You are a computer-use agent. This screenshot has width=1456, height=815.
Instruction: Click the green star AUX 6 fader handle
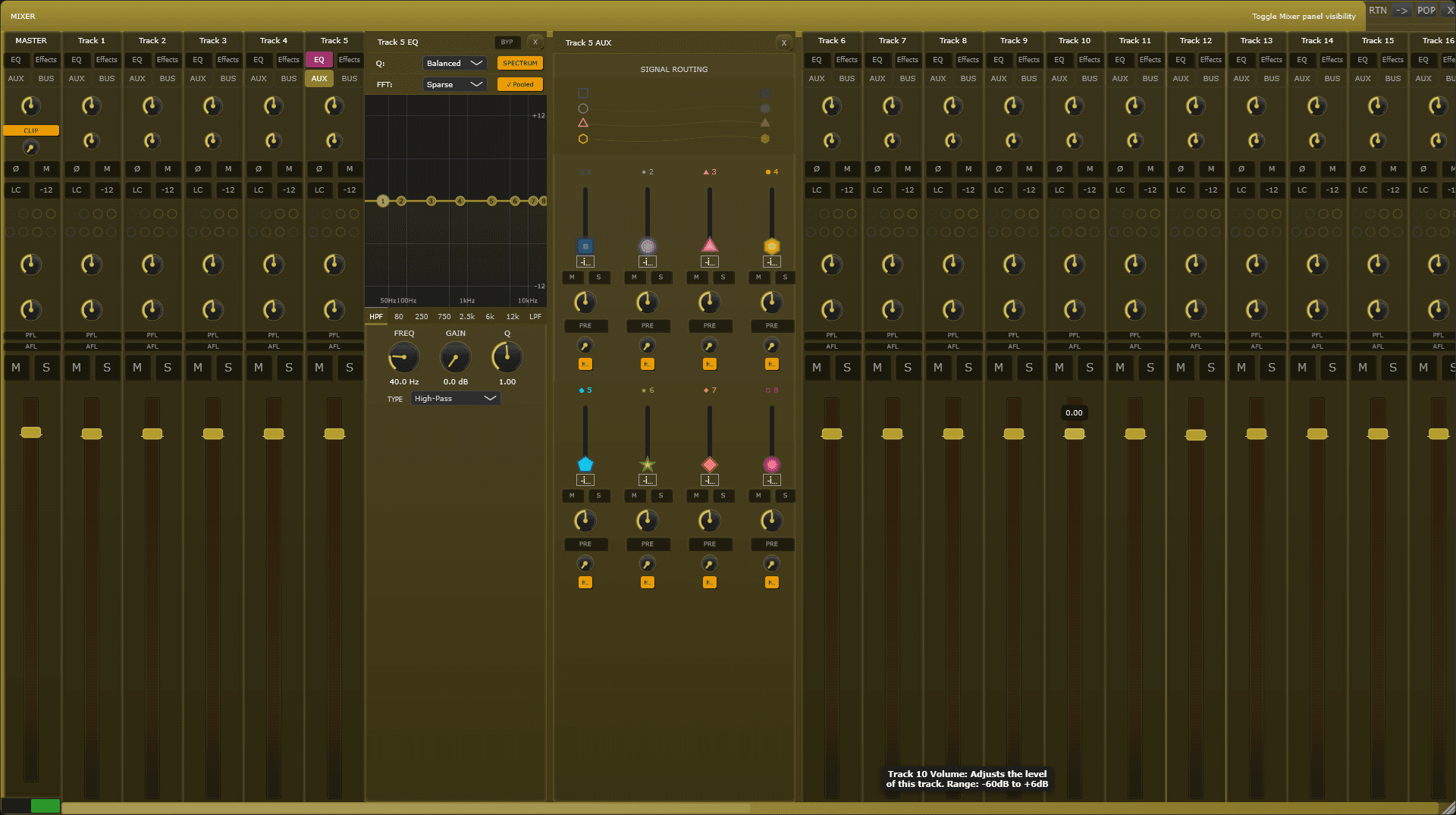(x=647, y=464)
